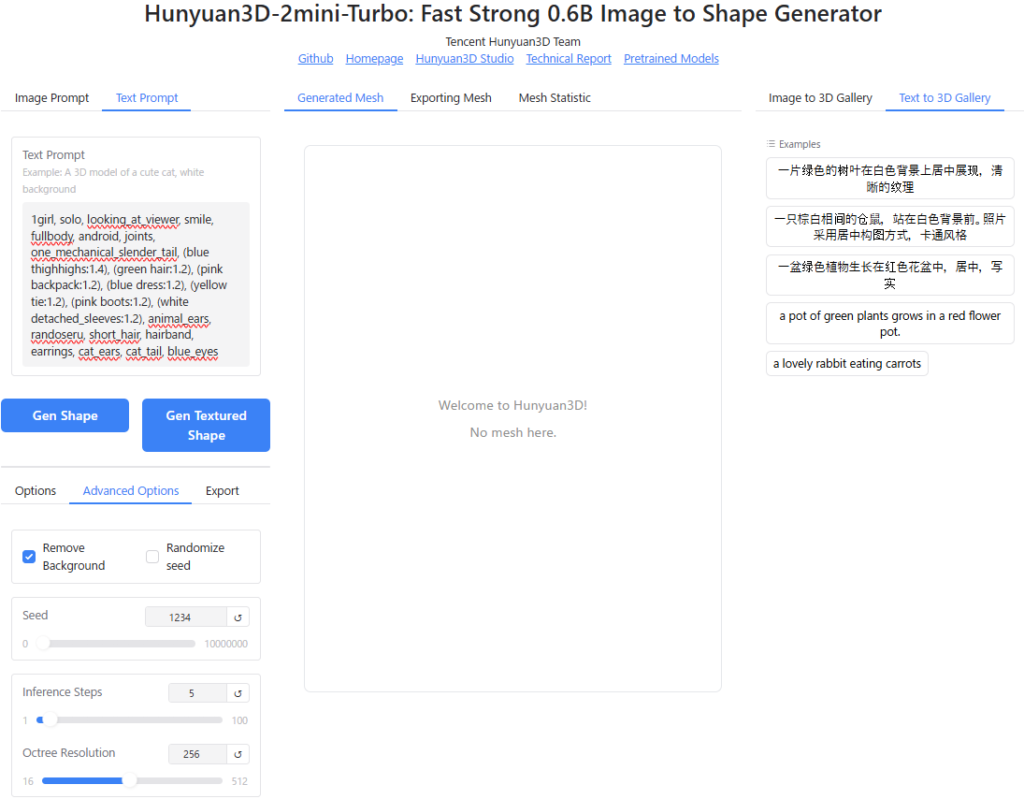The width and height of the screenshot is (1024, 799).
Task: Click the Examples list icon
Action: pyautogui.click(x=771, y=144)
